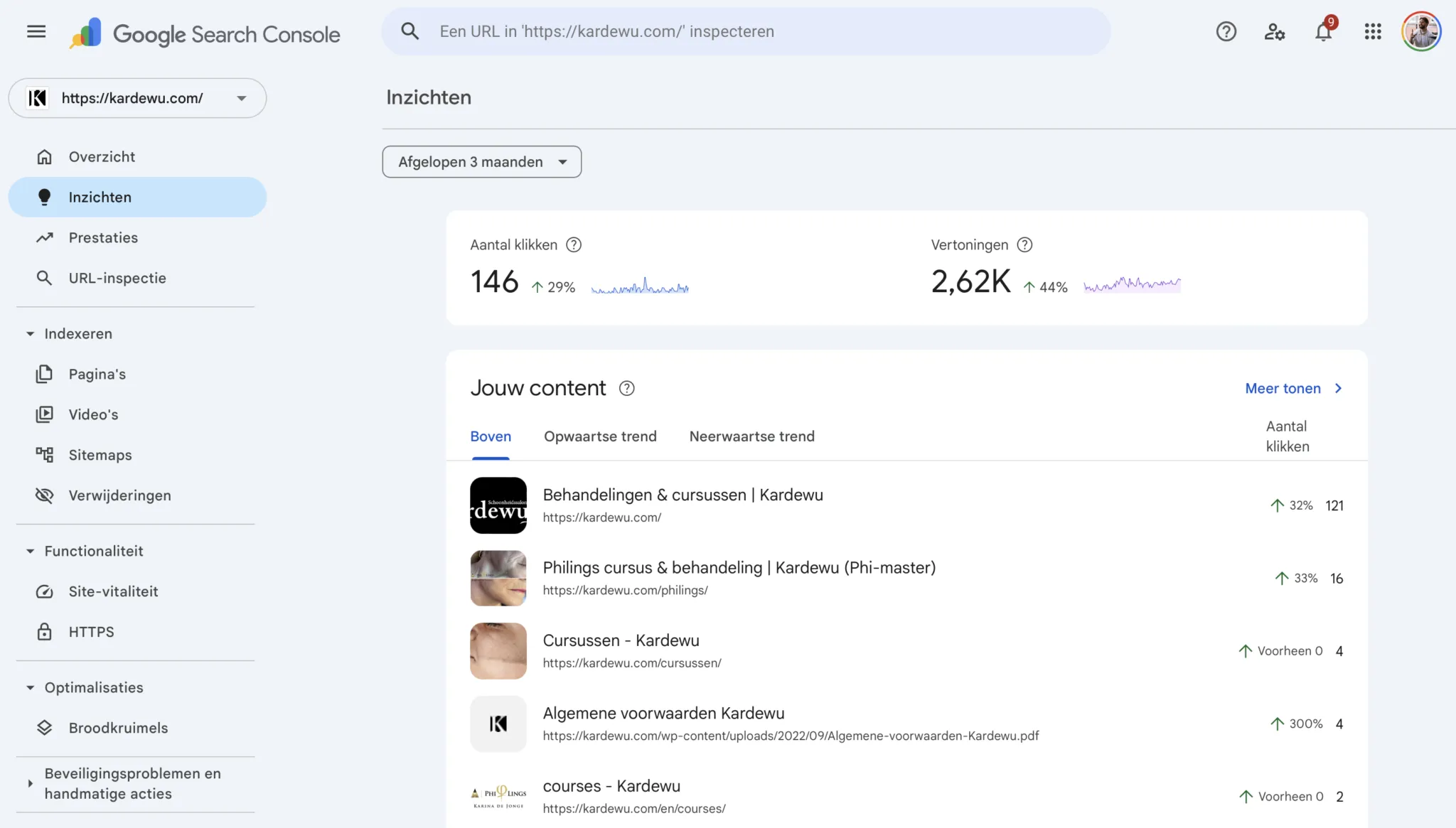1456x828 pixels.
Task: Open Algemene voorwaarden Kardewu row
Action: (x=906, y=724)
